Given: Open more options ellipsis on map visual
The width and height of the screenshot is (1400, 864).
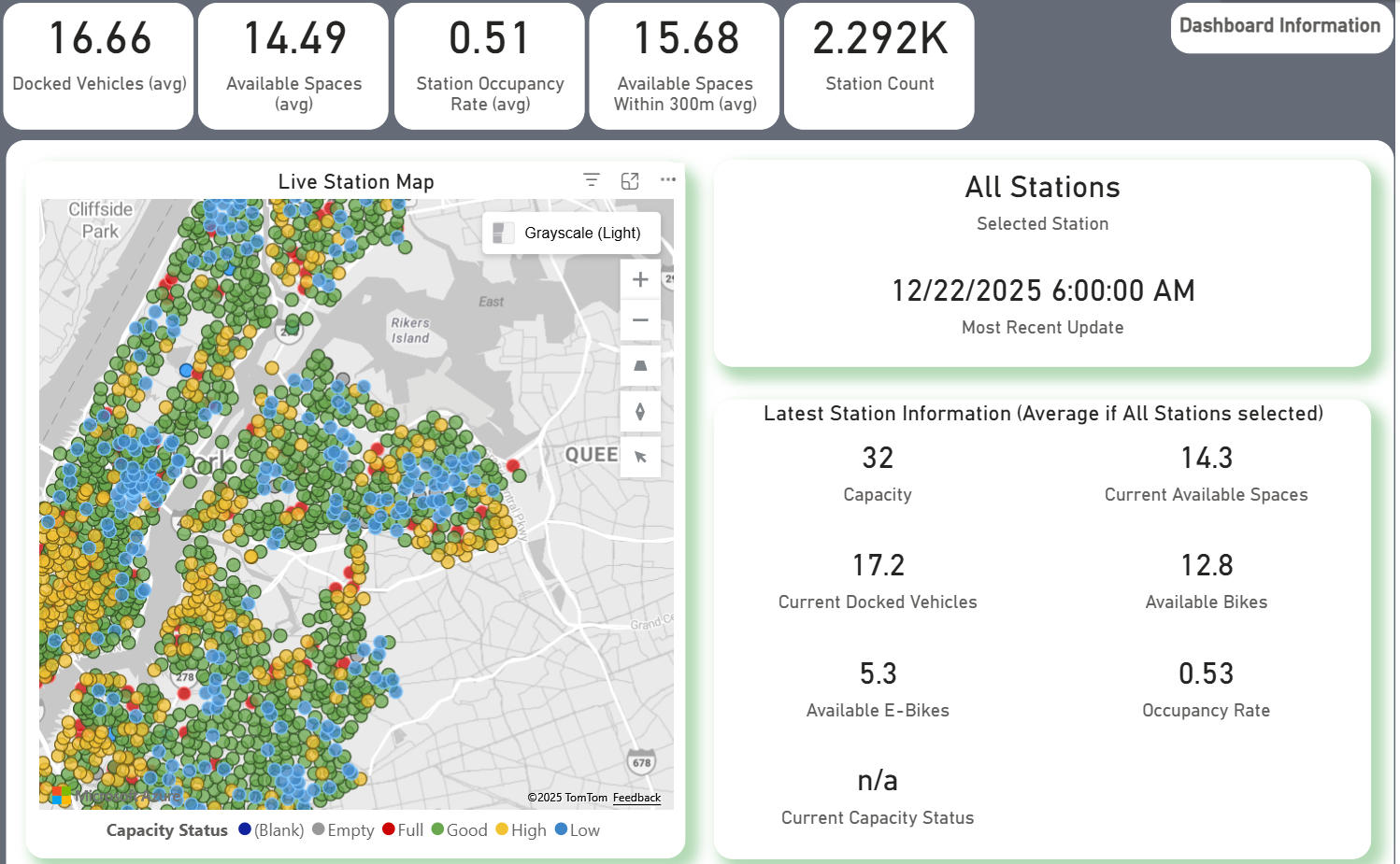Looking at the screenshot, I should pyautogui.click(x=667, y=180).
